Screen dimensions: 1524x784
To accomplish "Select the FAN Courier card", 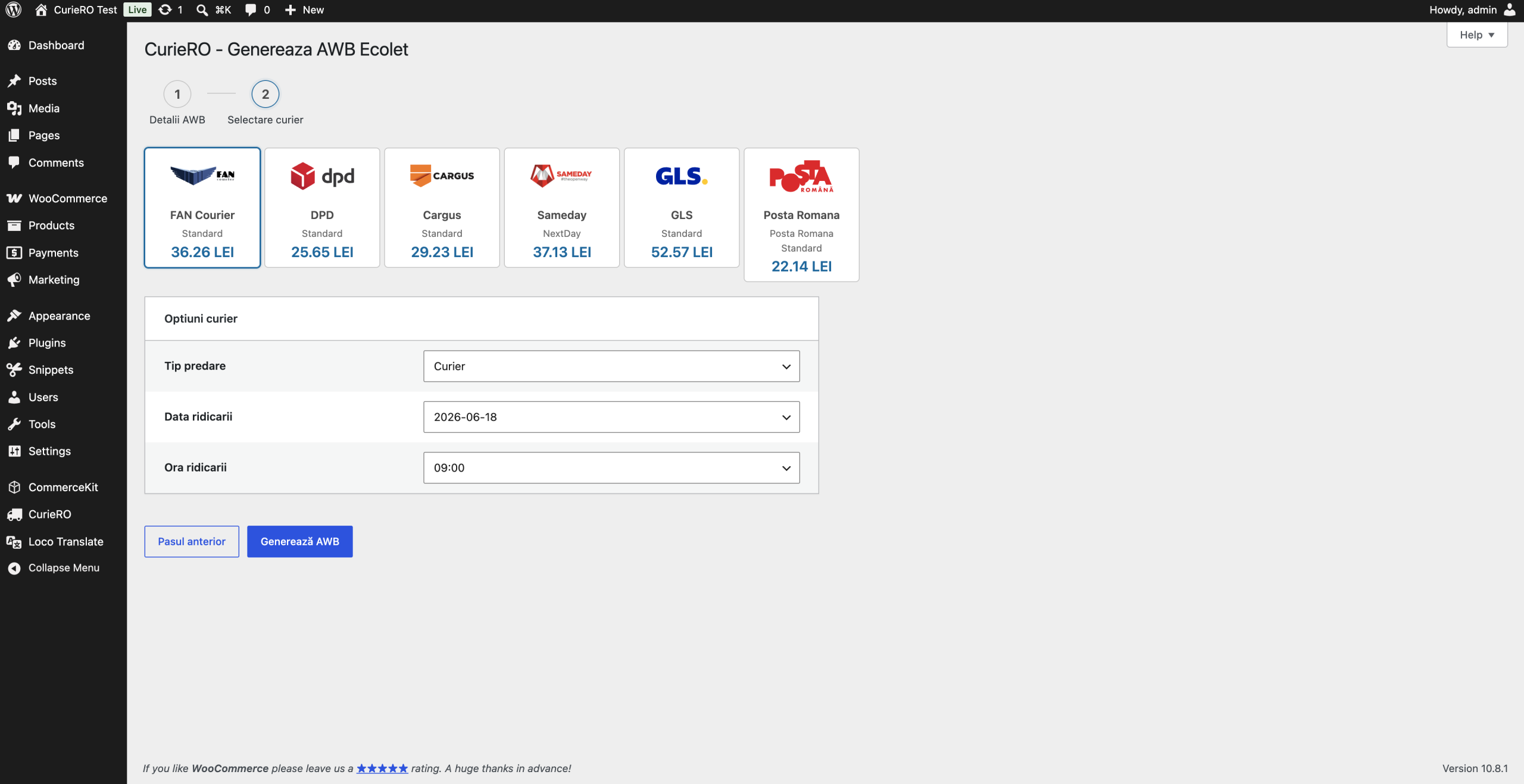I will click(x=202, y=208).
